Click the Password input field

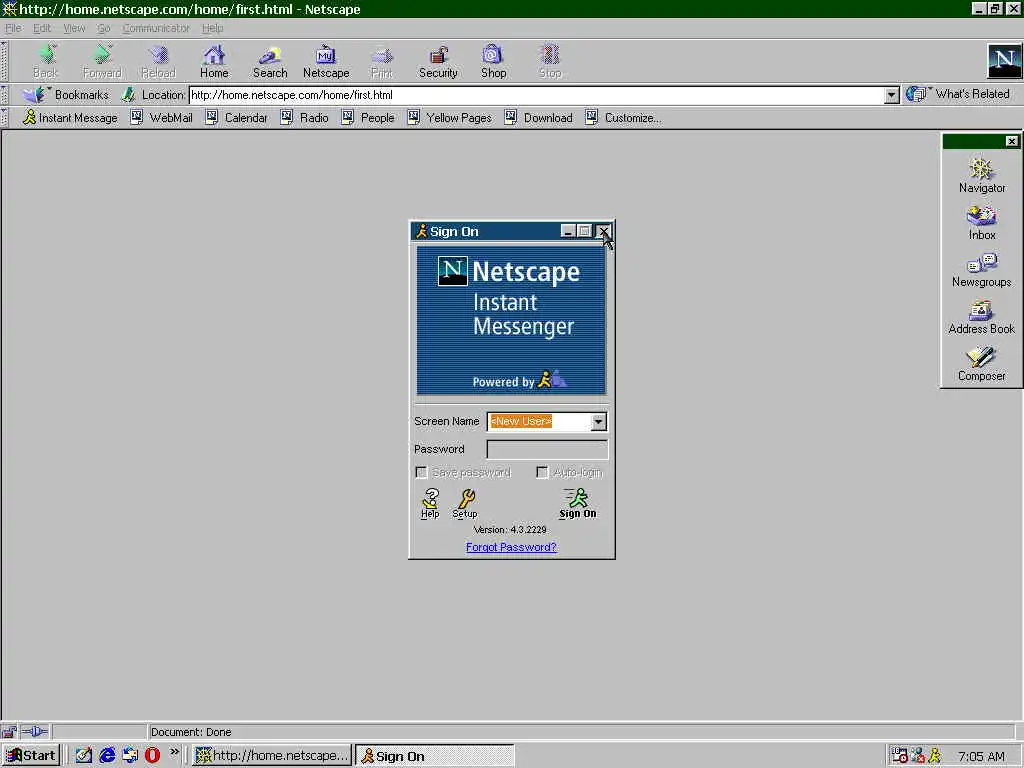click(x=547, y=449)
